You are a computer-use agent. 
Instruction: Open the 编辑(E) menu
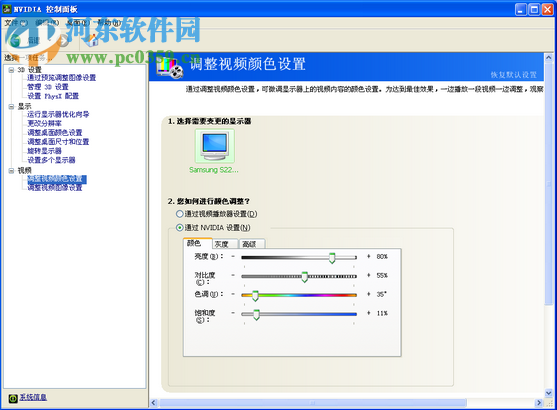[47, 23]
